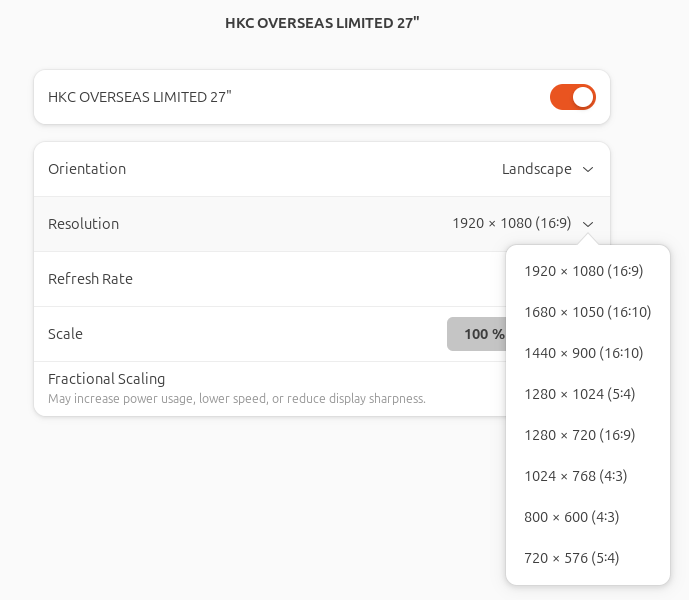Select the 720 × 576 (5:4) resolution

point(571,558)
